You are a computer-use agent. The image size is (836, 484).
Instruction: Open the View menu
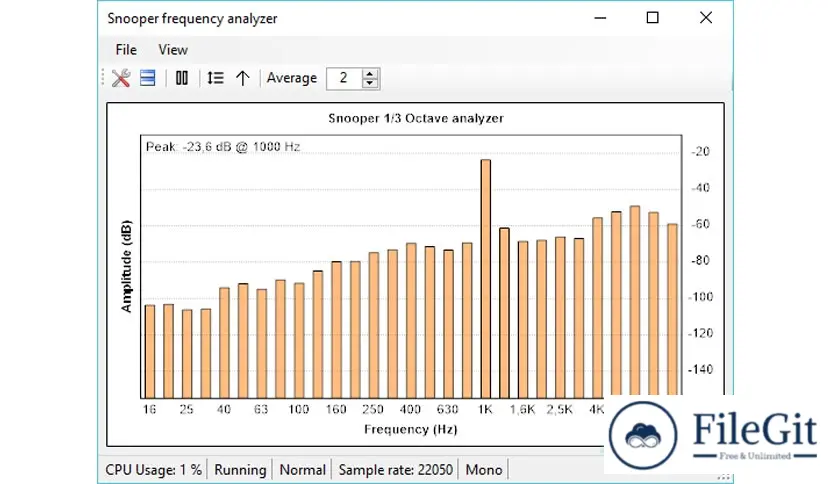tap(173, 50)
